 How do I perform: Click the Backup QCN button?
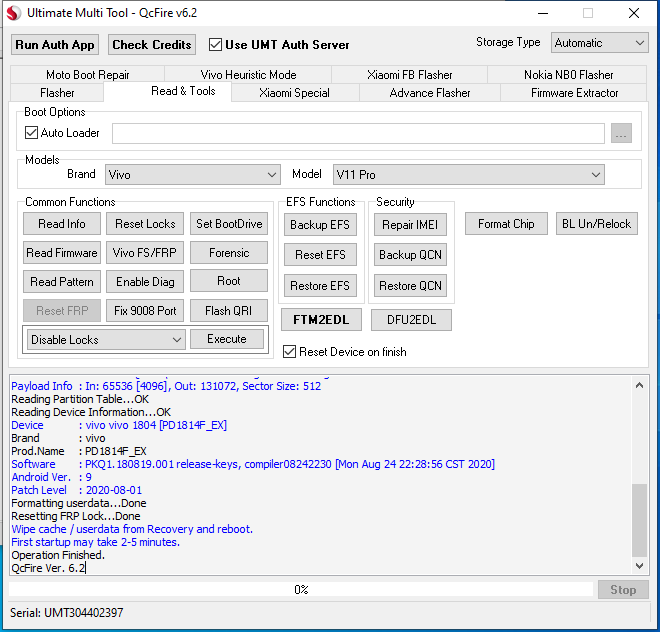[x=410, y=255]
